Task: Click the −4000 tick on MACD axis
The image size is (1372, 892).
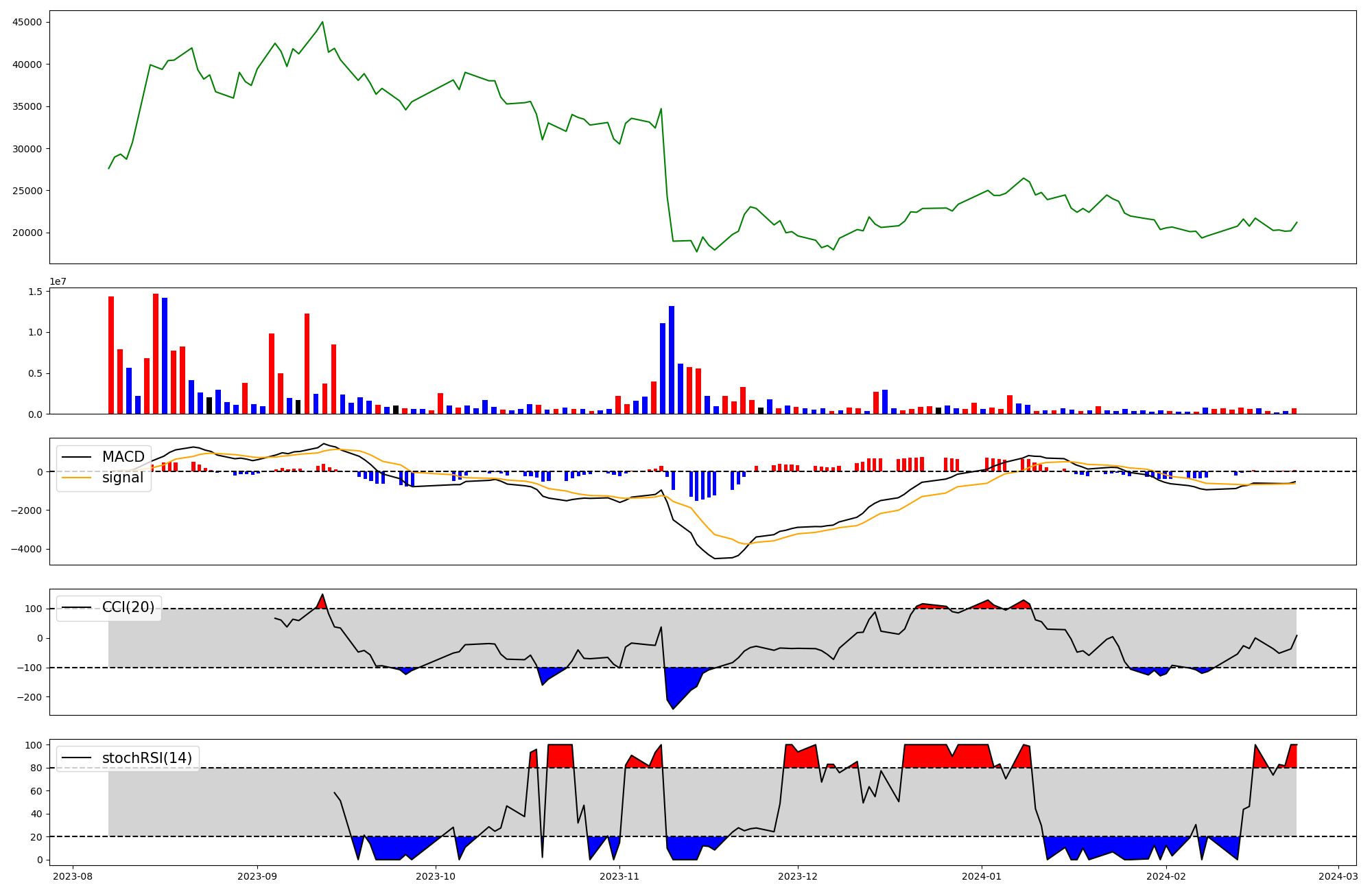Action: click(26, 549)
